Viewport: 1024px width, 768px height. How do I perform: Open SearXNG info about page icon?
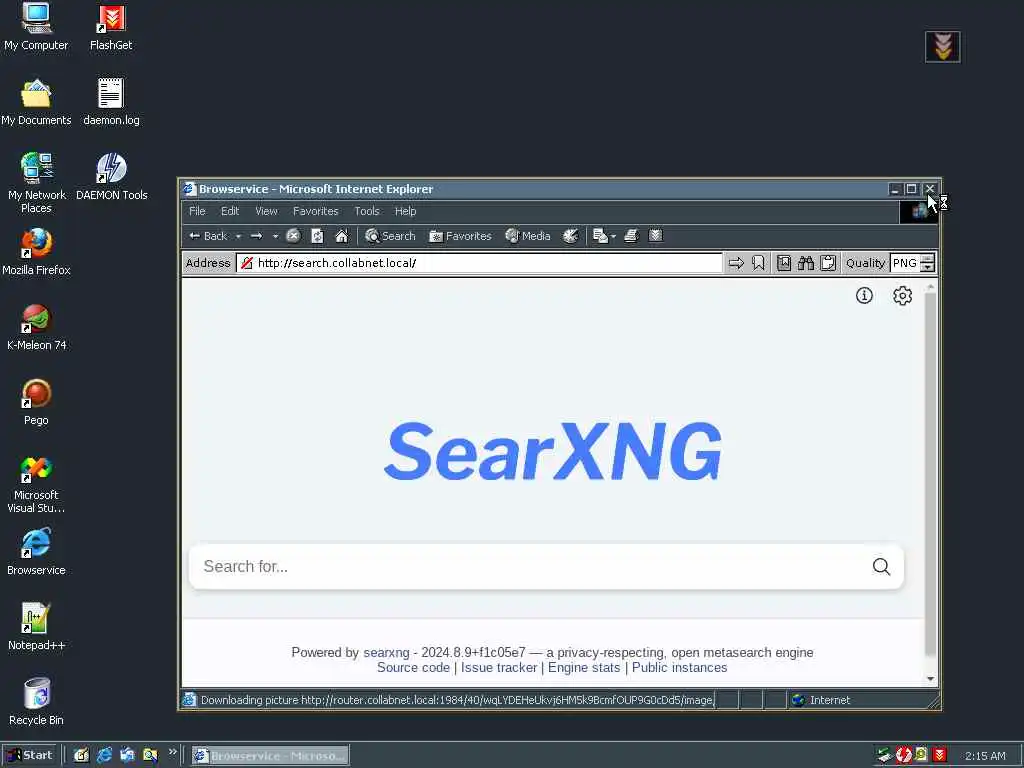pyautogui.click(x=864, y=296)
